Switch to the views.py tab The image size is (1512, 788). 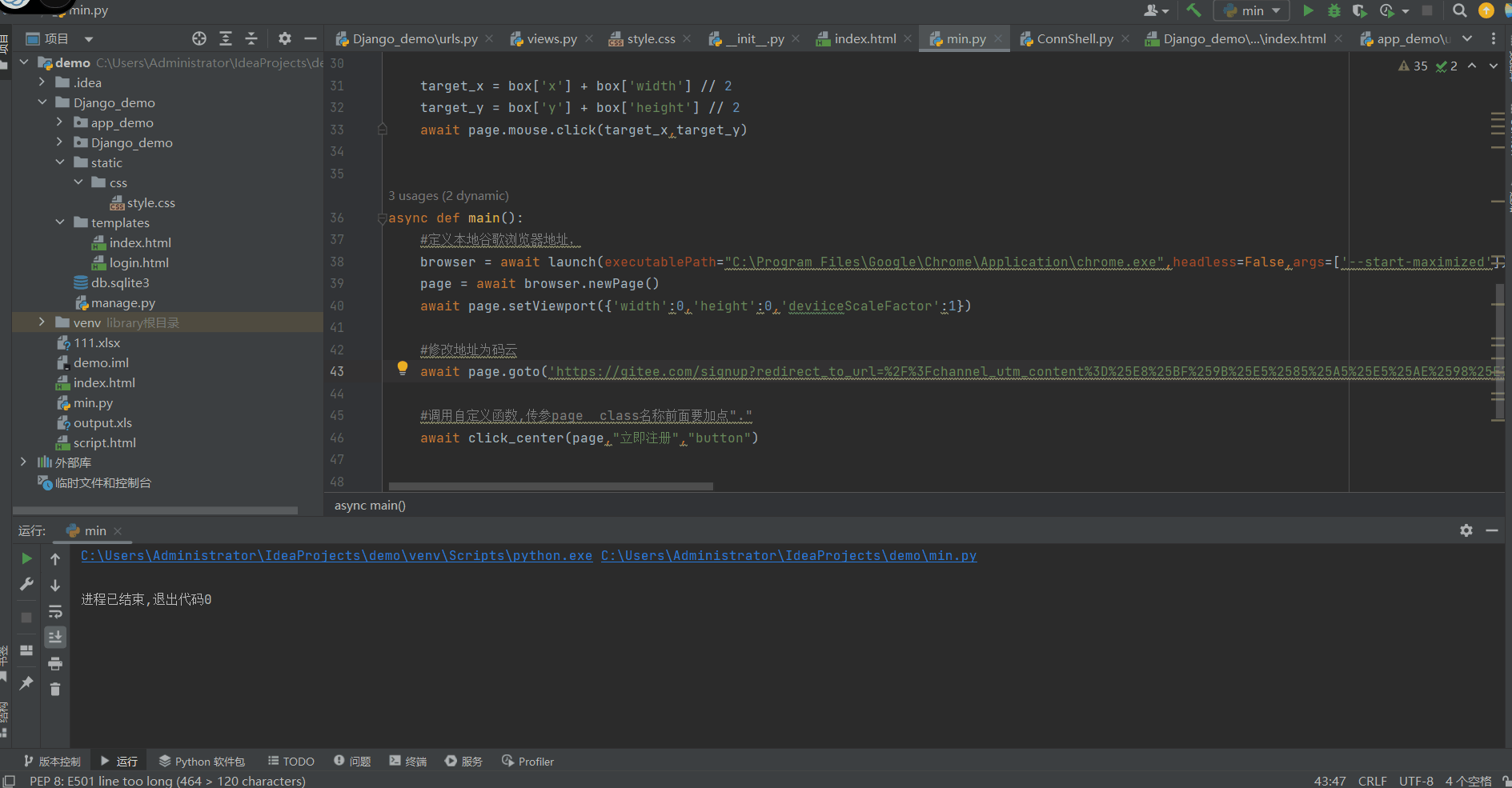551,38
